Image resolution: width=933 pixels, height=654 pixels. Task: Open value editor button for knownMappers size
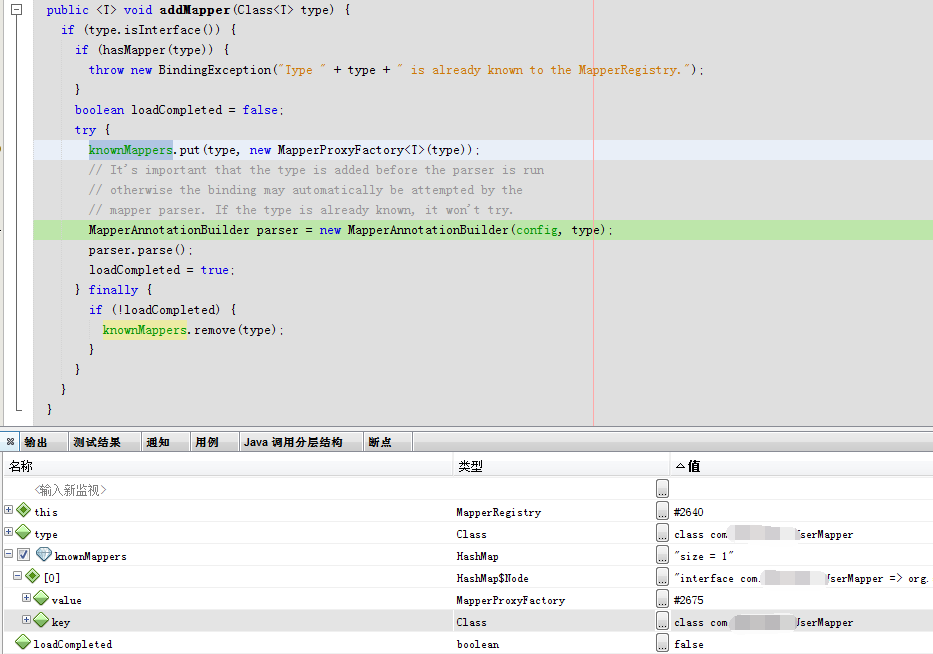(662, 555)
